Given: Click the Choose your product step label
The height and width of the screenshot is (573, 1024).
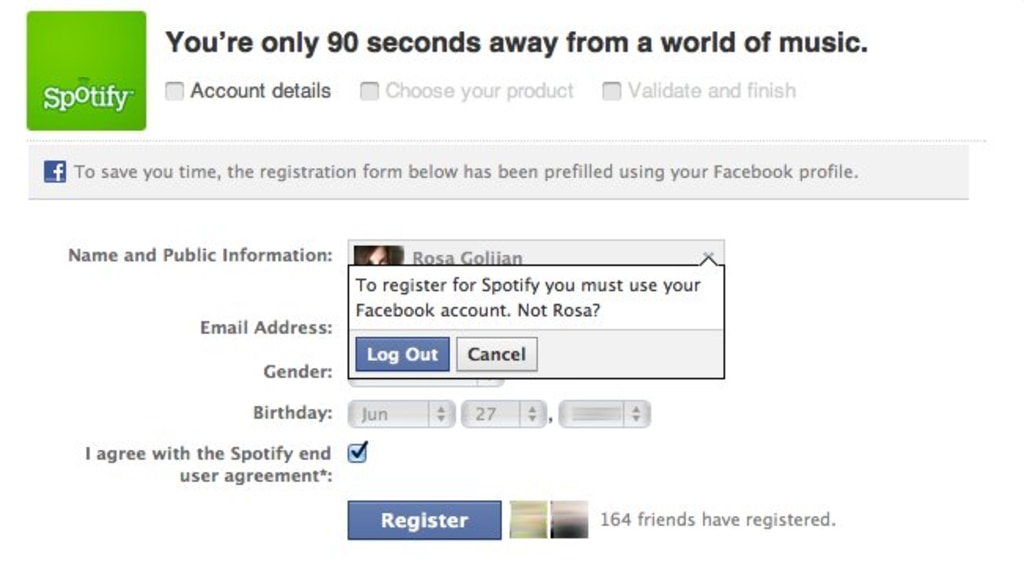Looking at the screenshot, I should click(x=479, y=91).
